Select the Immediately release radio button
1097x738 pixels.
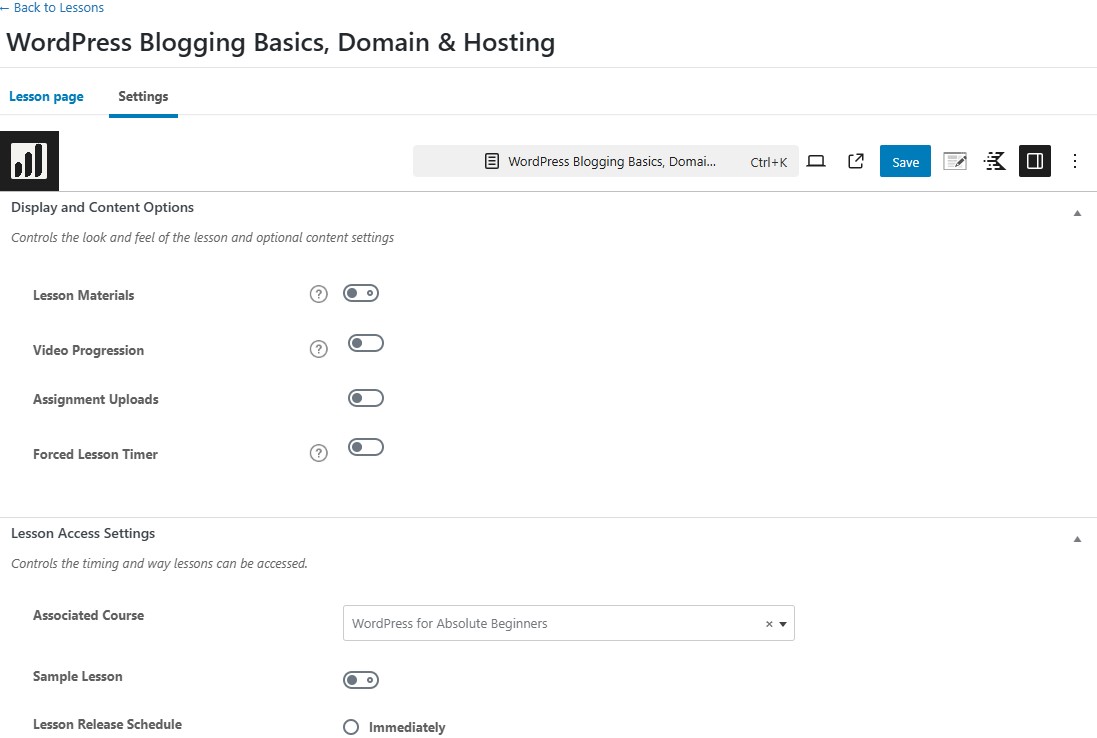click(351, 728)
